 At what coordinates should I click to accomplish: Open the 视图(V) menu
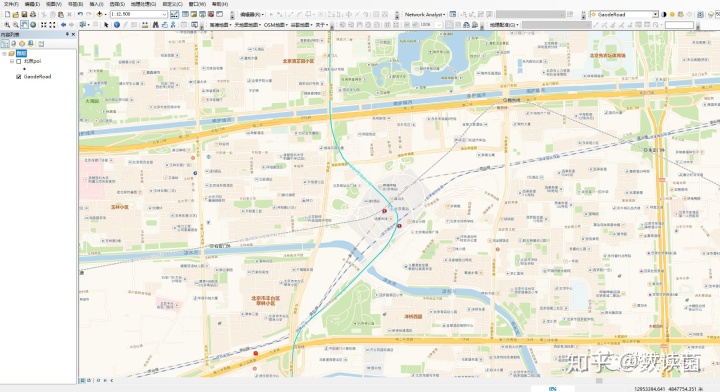coord(54,4)
